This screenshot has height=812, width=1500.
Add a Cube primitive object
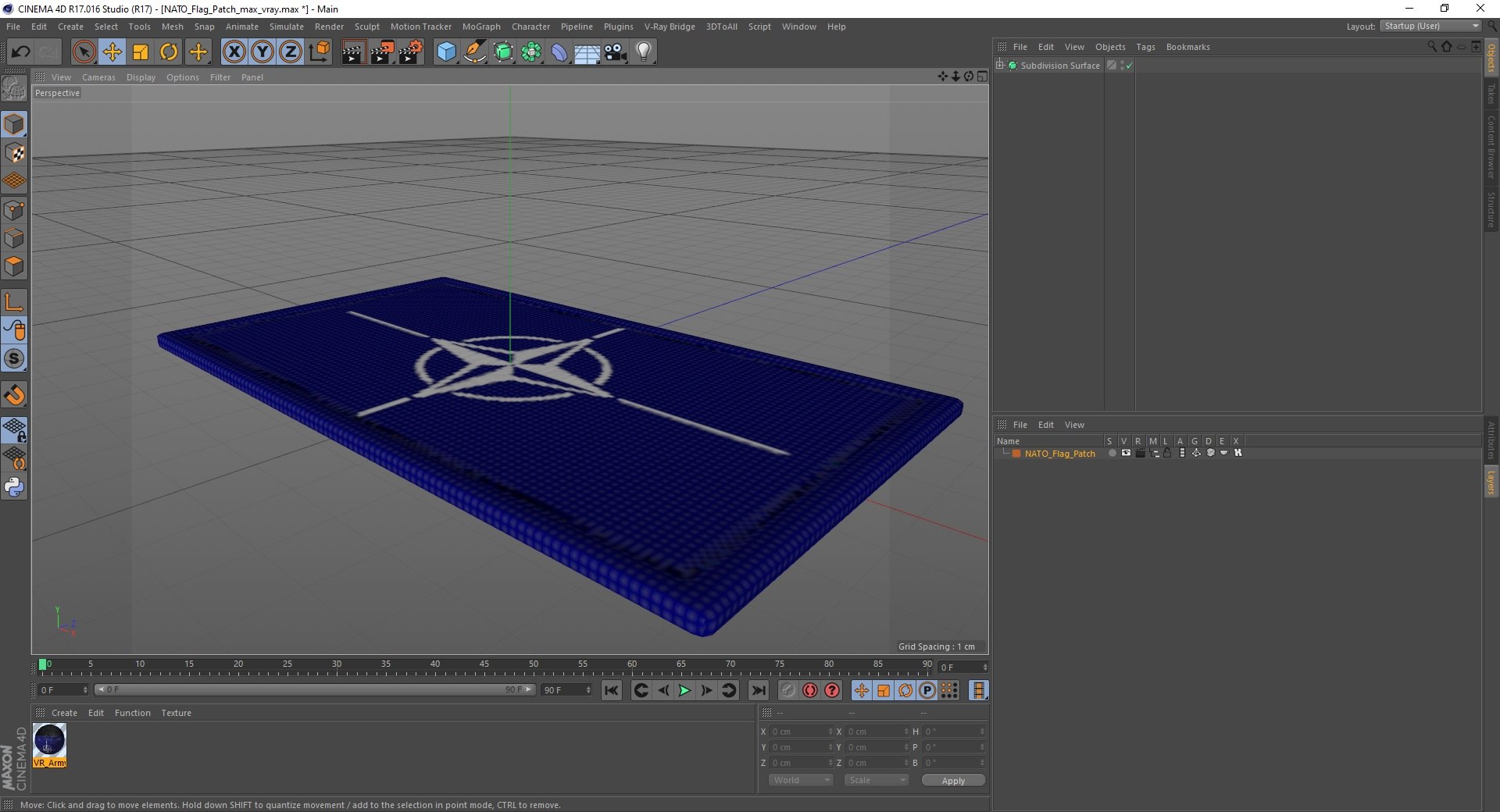point(446,52)
